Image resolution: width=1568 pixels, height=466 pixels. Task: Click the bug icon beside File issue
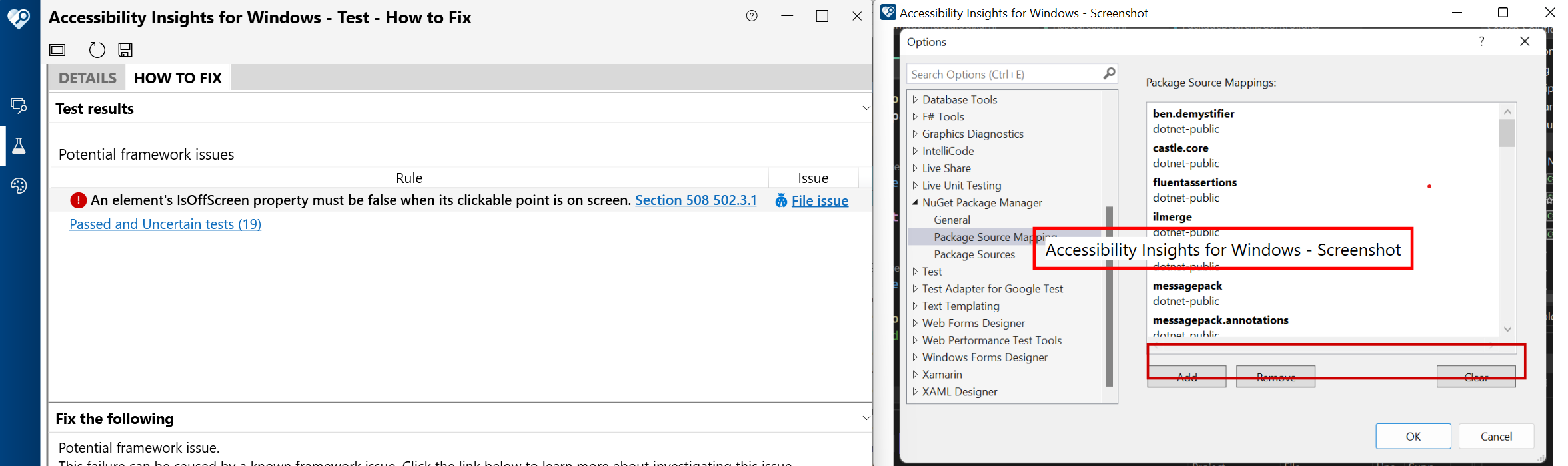coord(781,201)
